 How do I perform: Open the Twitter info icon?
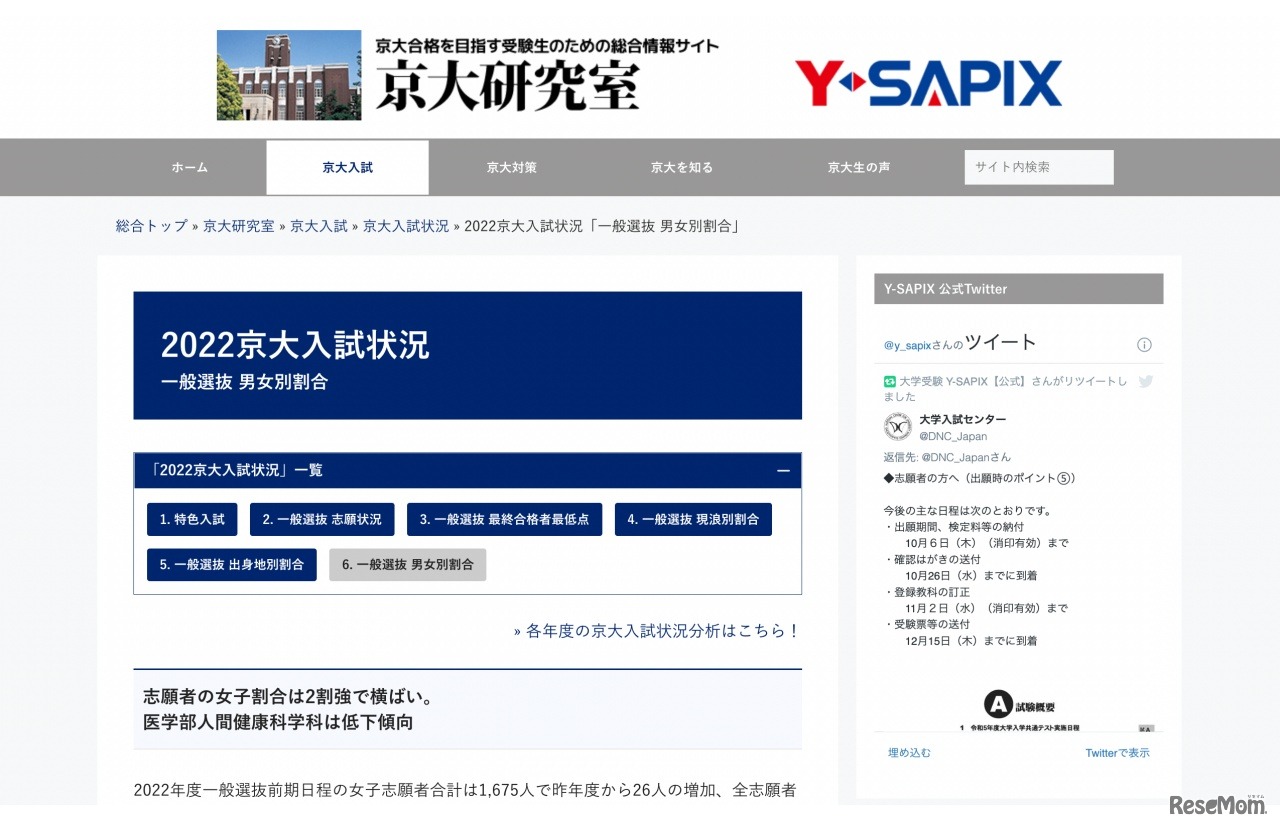tap(1144, 345)
